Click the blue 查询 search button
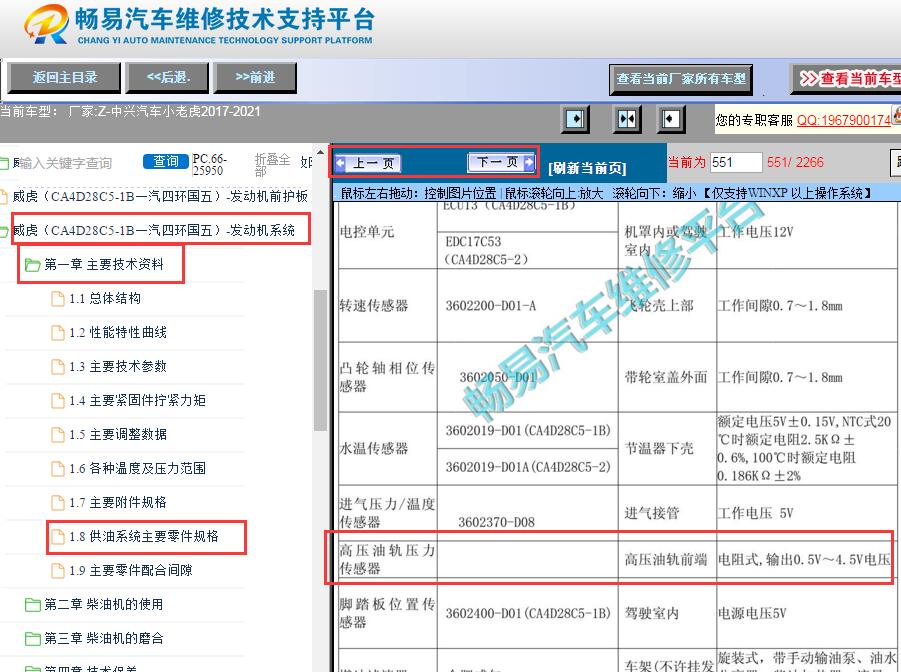The width and height of the screenshot is (901, 672). coord(165,162)
